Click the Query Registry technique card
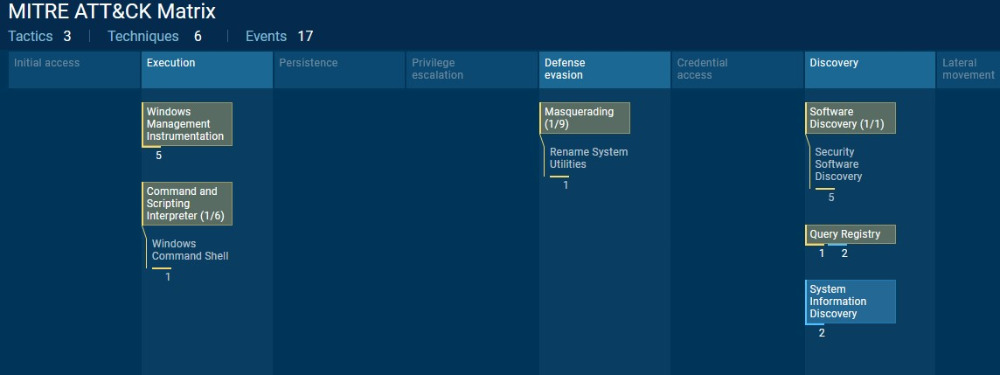The image size is (1000, 375). [850, 234]
